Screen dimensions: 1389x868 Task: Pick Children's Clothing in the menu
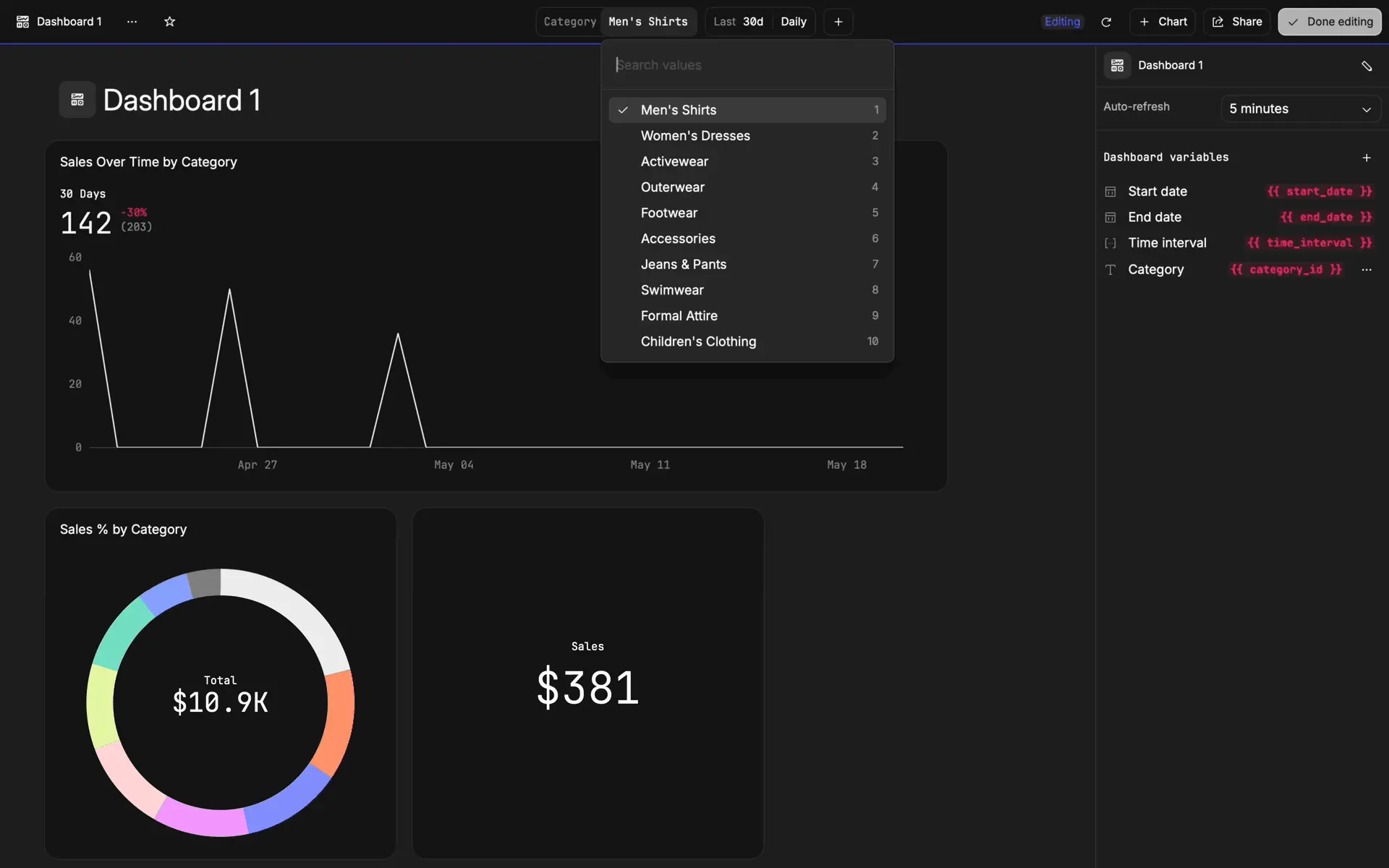[x=698, y=341]
